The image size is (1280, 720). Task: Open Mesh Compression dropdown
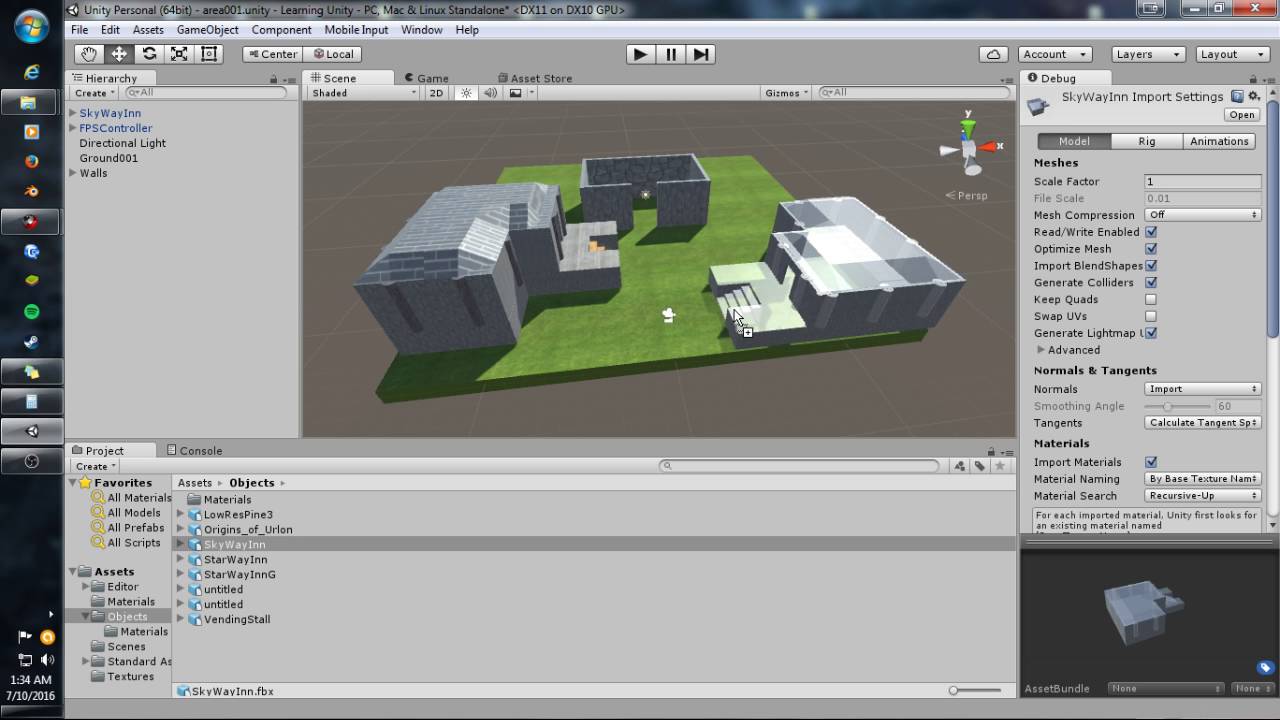[x=1202, y=215]
